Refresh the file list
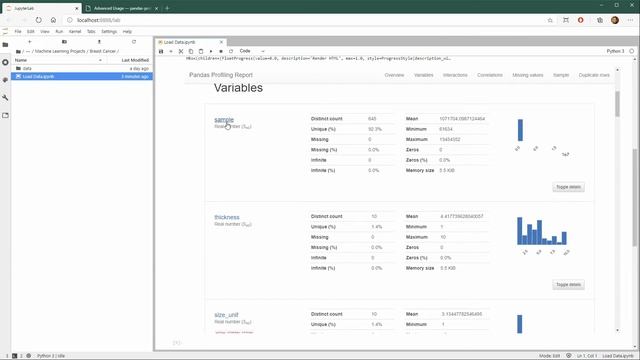This screenshot has height=360, width=640. [x=133, y=42]
